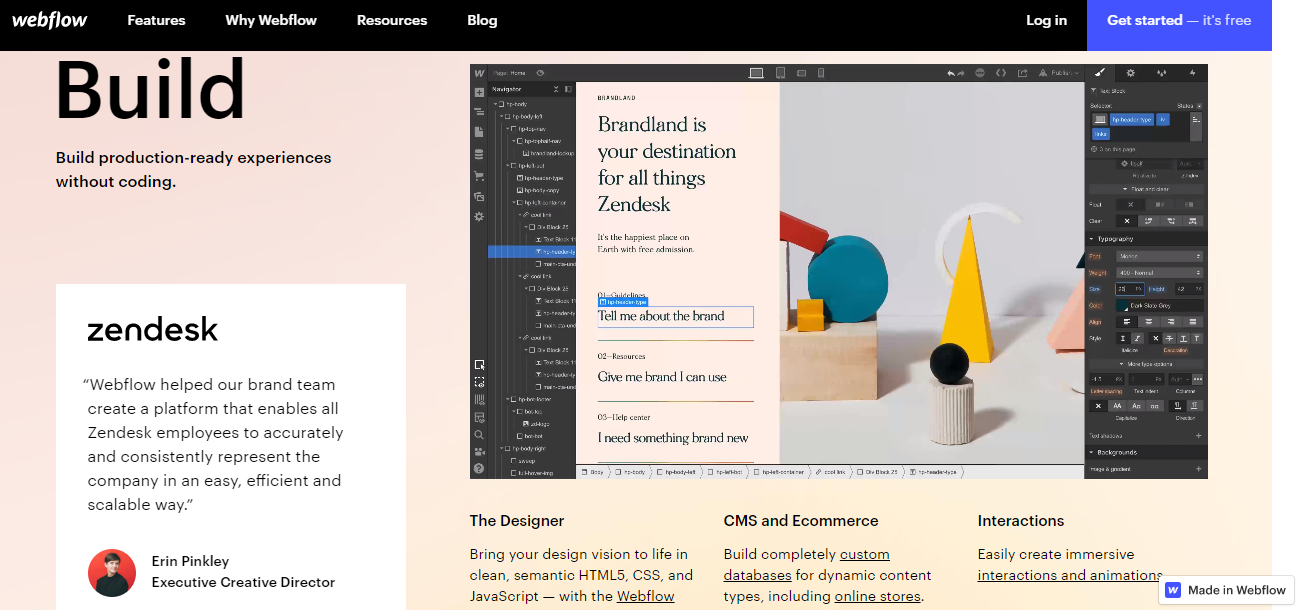Switch the canvas to the mobile portrait view

tap(821, 73)
